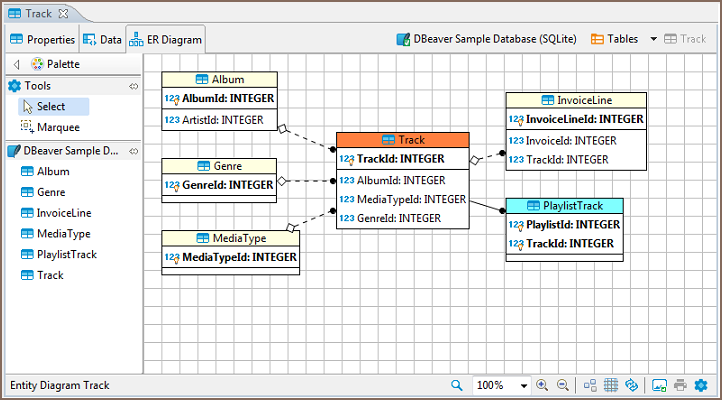Zoom out of the ER diagram
Image resolution: width=722 pixels, height=400 pixels.
(562, 385)
